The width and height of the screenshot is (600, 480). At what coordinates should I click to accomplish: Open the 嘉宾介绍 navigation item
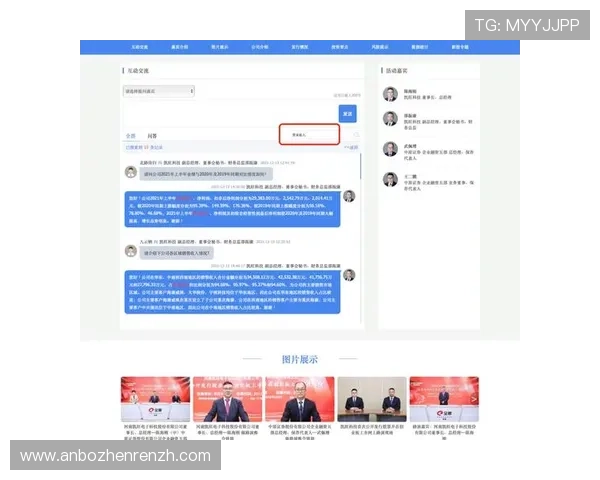pos(179,47)
